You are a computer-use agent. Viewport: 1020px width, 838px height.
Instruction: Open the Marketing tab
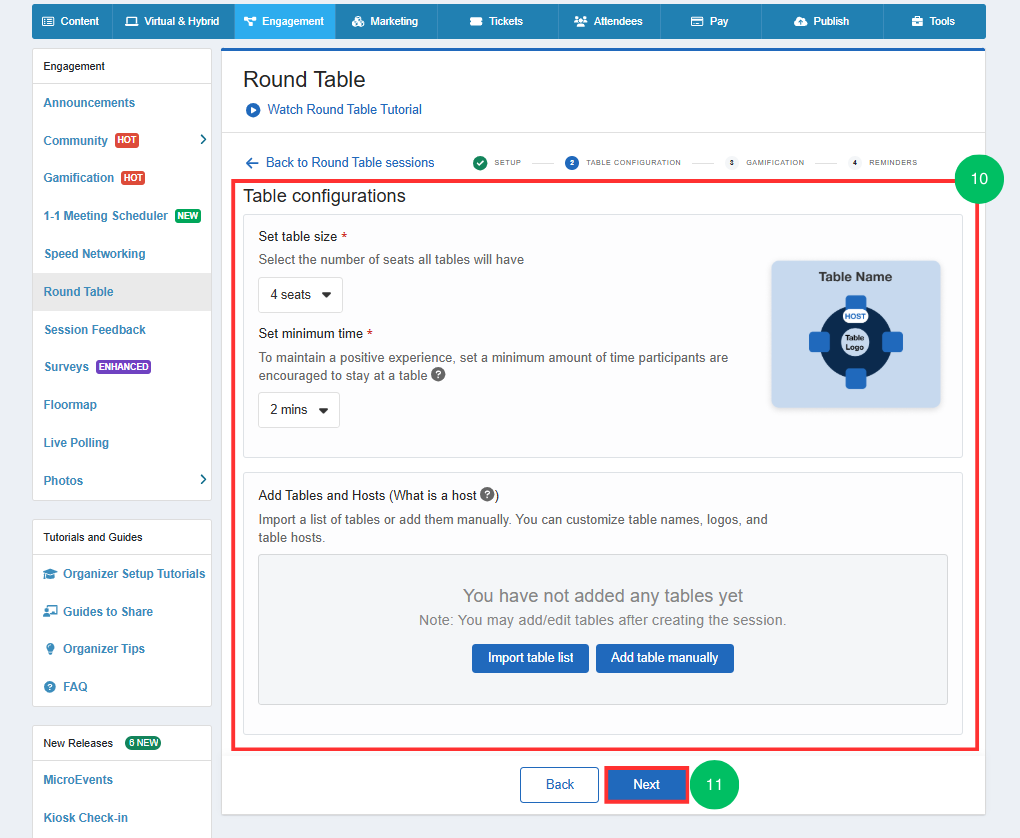coord(386,21)
